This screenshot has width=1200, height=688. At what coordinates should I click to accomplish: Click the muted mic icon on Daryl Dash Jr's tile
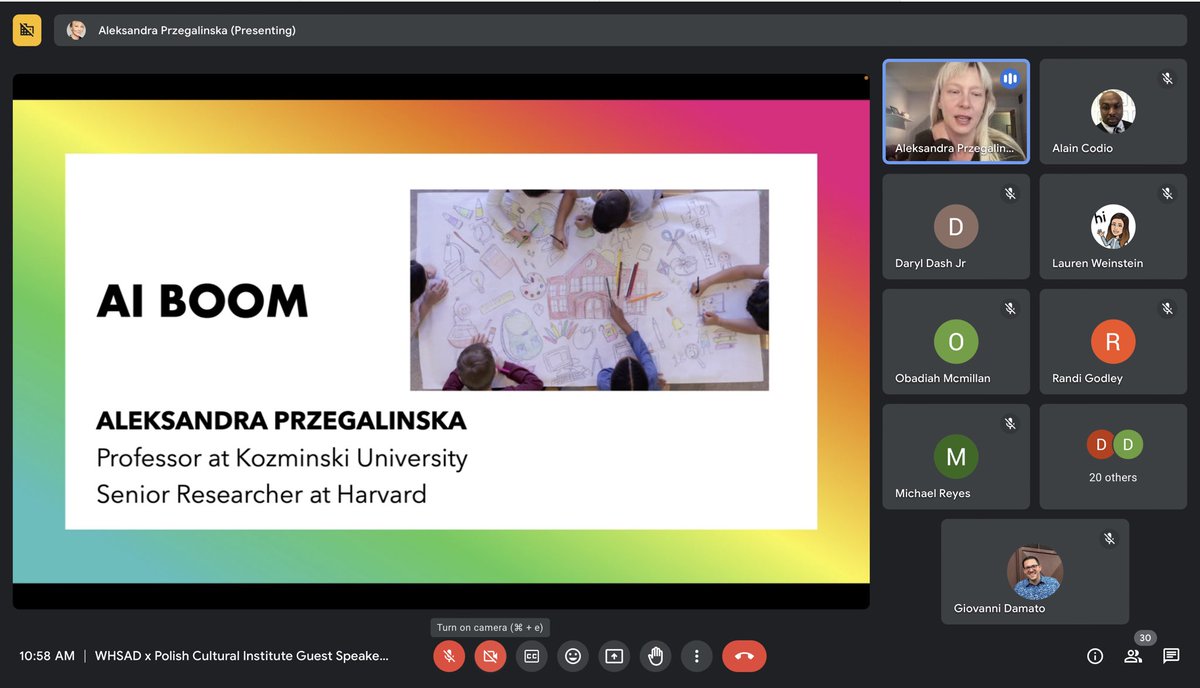pyautogui.click(x=1010, y=194)
